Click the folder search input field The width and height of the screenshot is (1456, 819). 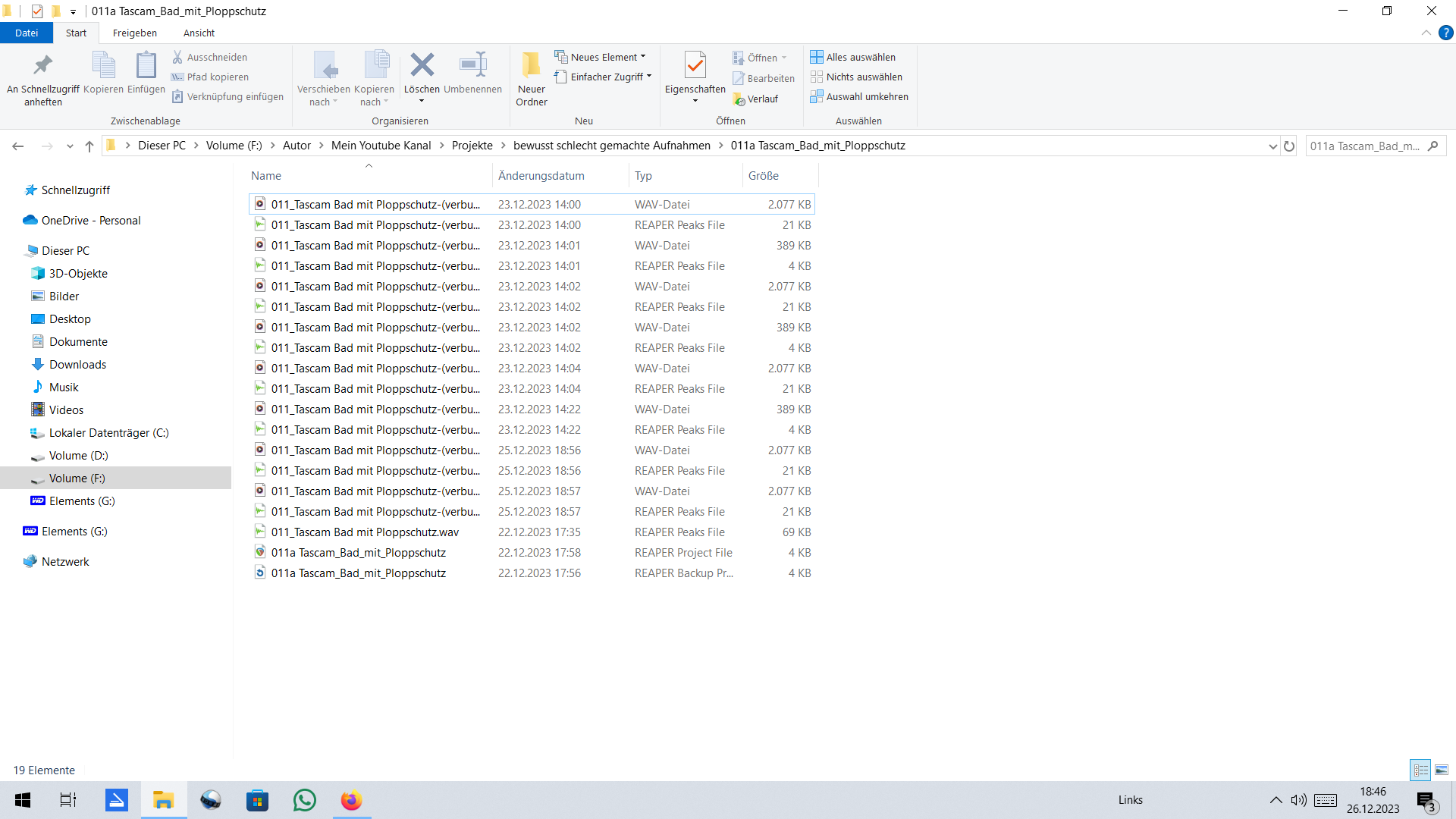pyautogui.click(x=1365, y=146)
